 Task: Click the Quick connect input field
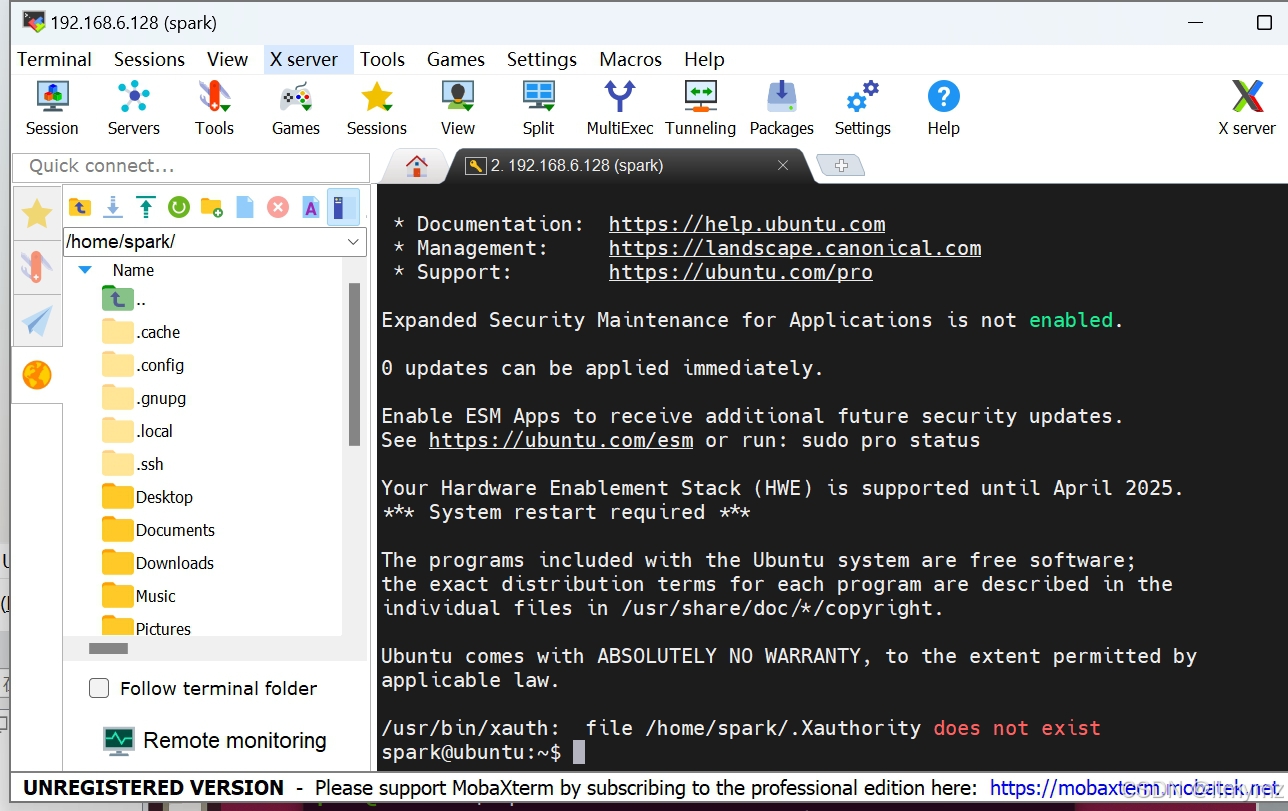(x=191, y=166)
